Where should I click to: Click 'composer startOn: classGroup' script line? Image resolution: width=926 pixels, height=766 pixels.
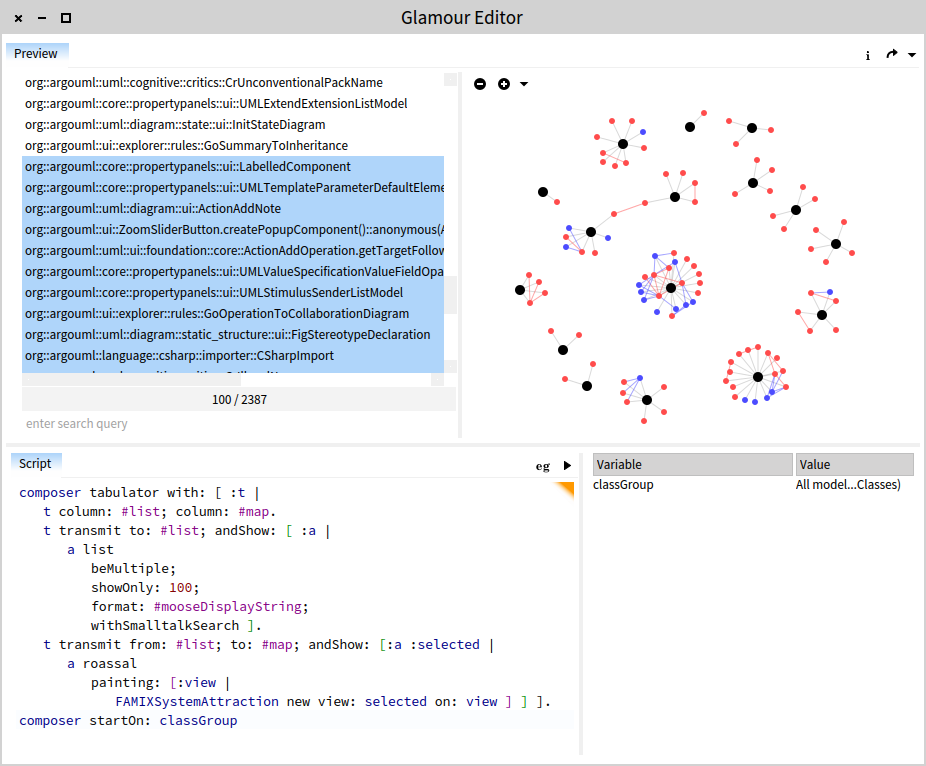[x=128, y=721]
